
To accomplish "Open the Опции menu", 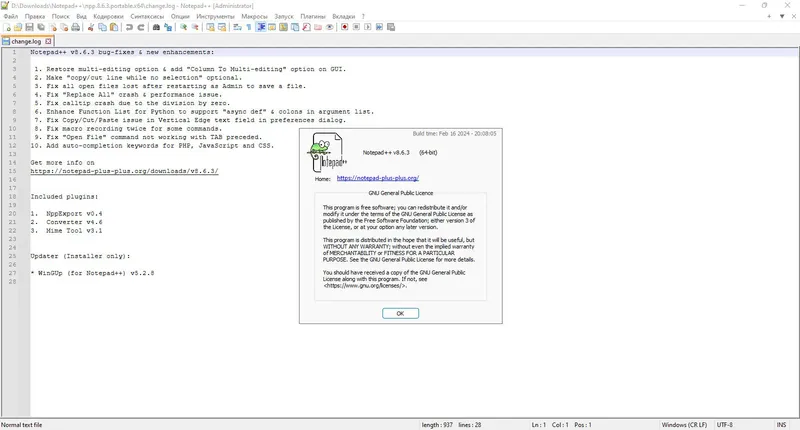I will click(x=180, y=16).
